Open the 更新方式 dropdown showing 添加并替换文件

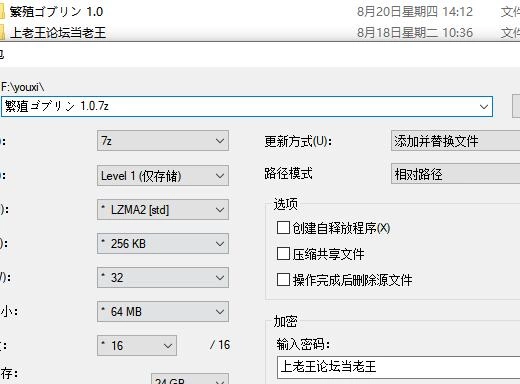[x=455, y=141]
